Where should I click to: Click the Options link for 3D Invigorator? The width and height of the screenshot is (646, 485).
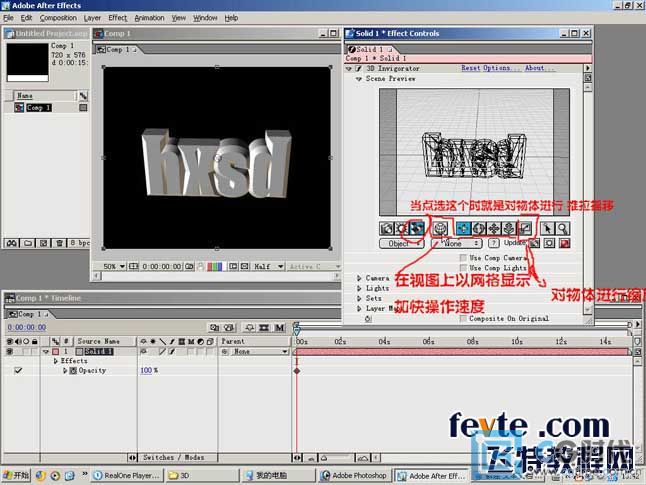(500, 68)
